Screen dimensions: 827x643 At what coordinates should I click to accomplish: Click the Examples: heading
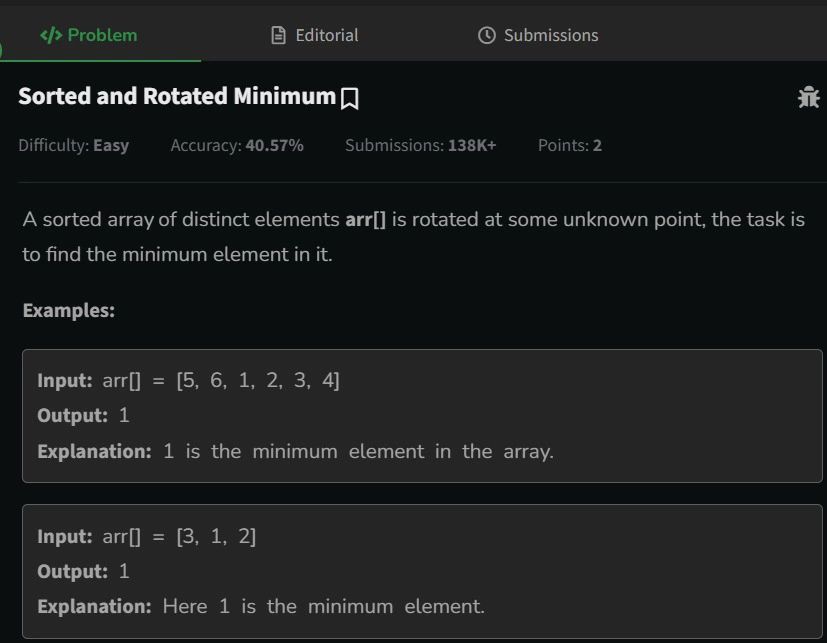point(69,310)
